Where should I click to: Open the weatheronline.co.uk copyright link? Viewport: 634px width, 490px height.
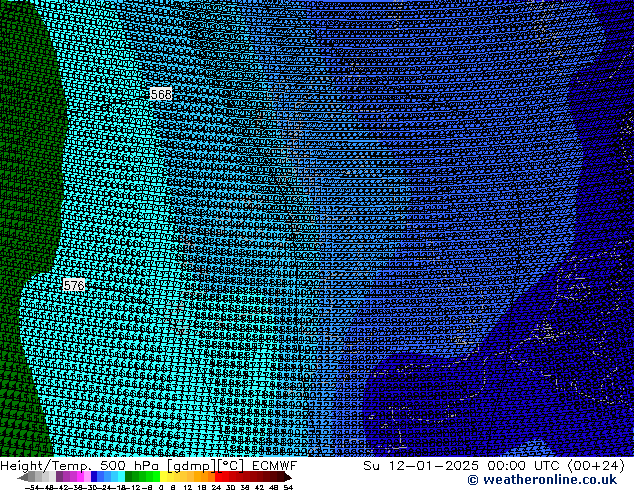click(x=542, y=480)
